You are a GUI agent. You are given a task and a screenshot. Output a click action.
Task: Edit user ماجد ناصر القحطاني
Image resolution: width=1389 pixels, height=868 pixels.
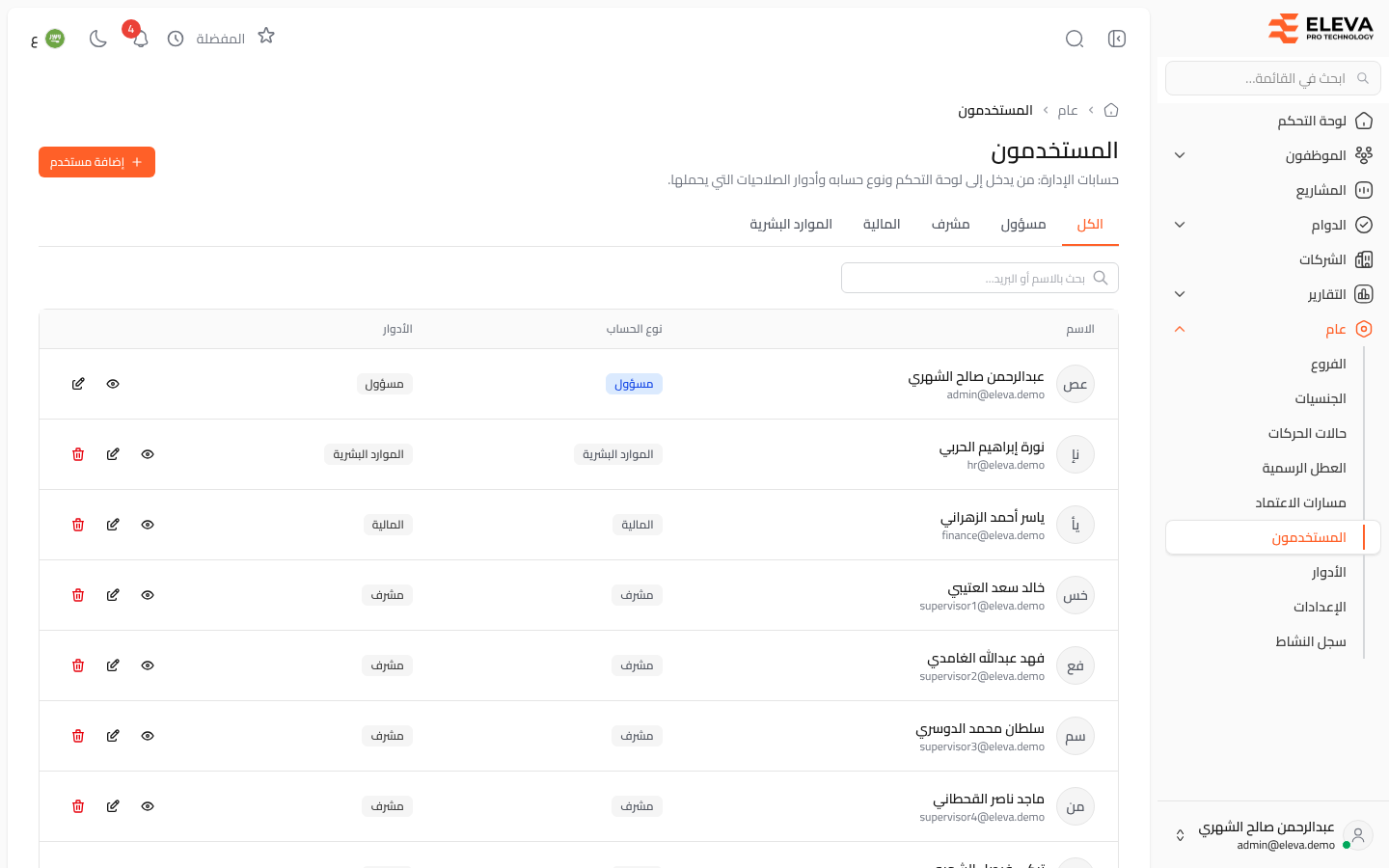click(113, 806)
